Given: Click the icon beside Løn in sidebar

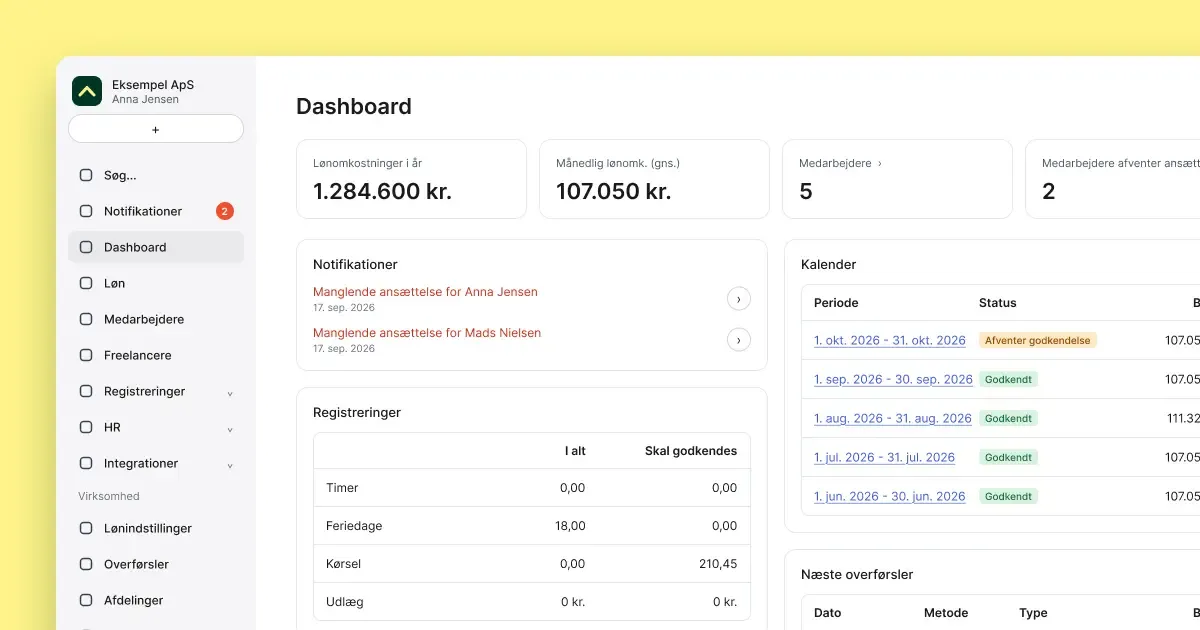Looking at the screenshot, I should click(x=86, y=283).
